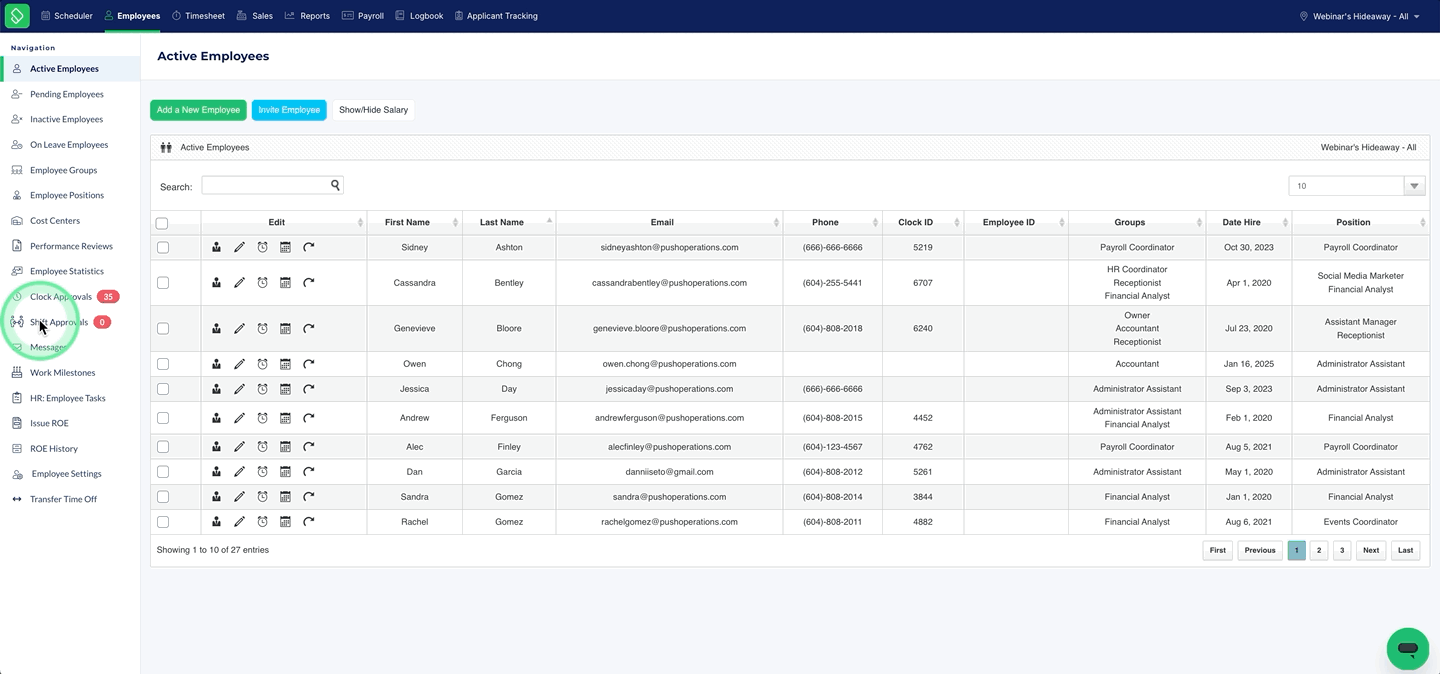This screenshot has height=674, width=1440.
Task: Tick the select-all checkbox in table header
Action: 162,223
